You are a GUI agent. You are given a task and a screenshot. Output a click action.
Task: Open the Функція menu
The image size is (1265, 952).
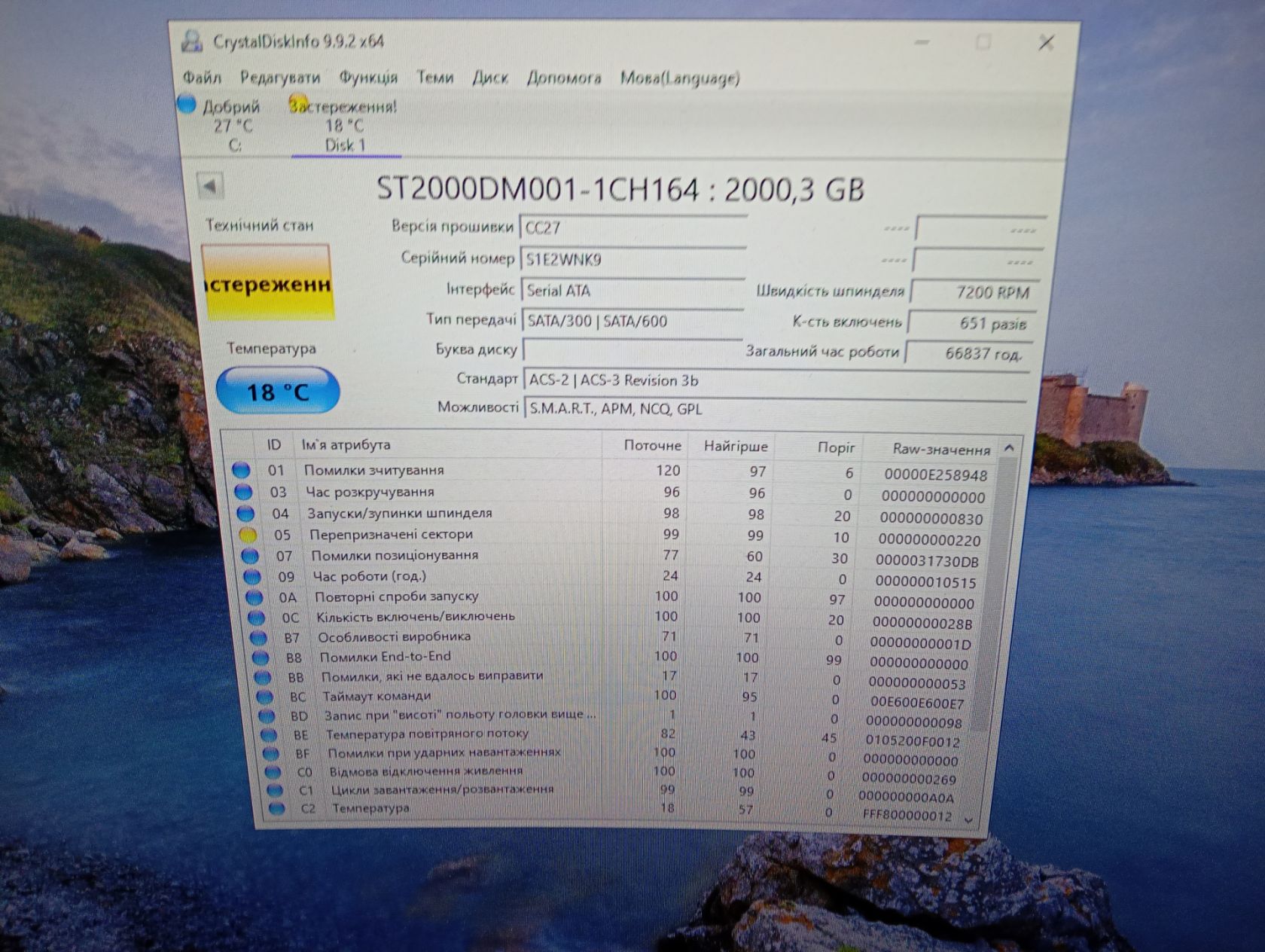368,78
